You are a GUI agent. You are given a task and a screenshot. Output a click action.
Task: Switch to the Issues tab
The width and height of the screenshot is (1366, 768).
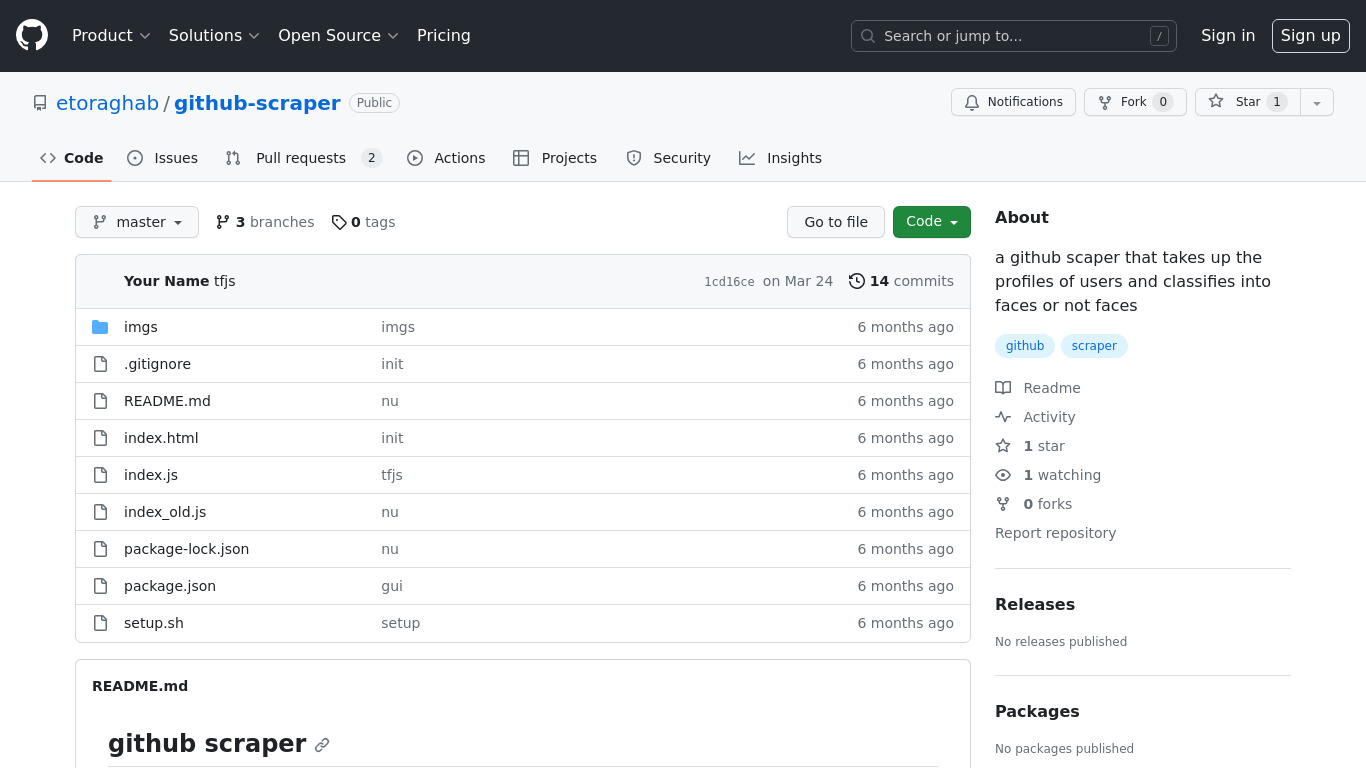click(x=163, y=158)
